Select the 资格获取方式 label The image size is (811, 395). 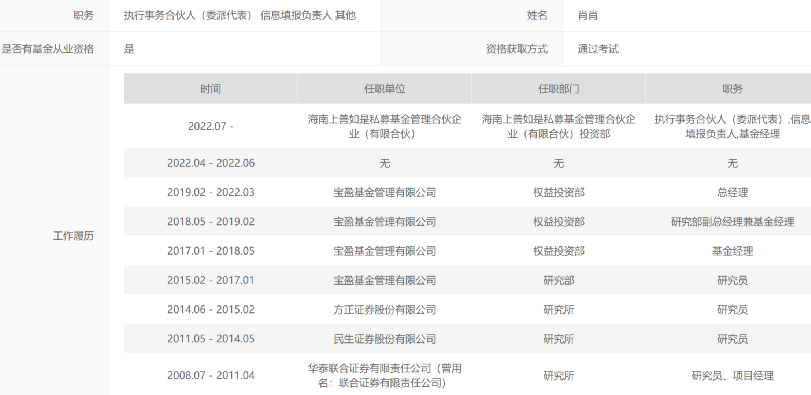coord(517,49)
